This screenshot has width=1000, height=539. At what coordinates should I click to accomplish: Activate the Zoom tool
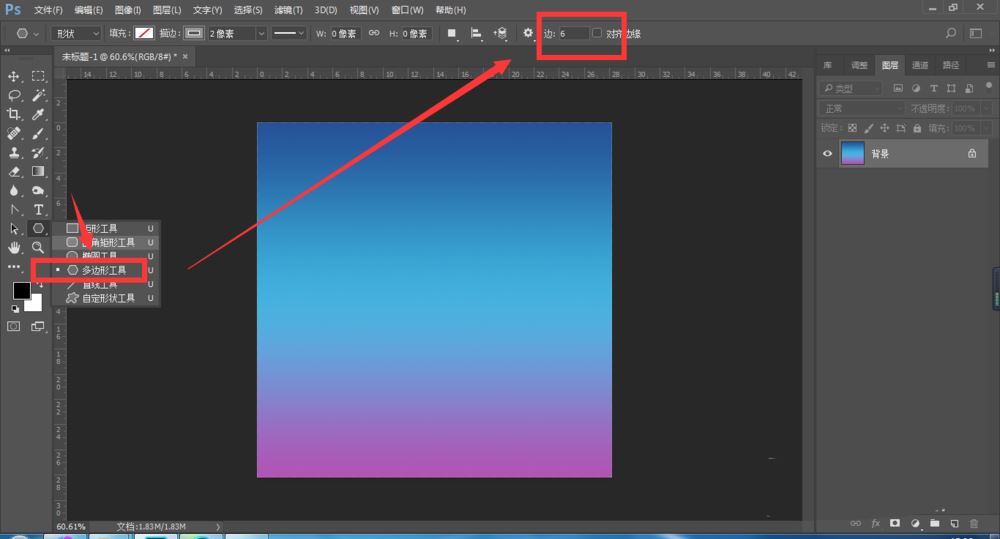38,247
